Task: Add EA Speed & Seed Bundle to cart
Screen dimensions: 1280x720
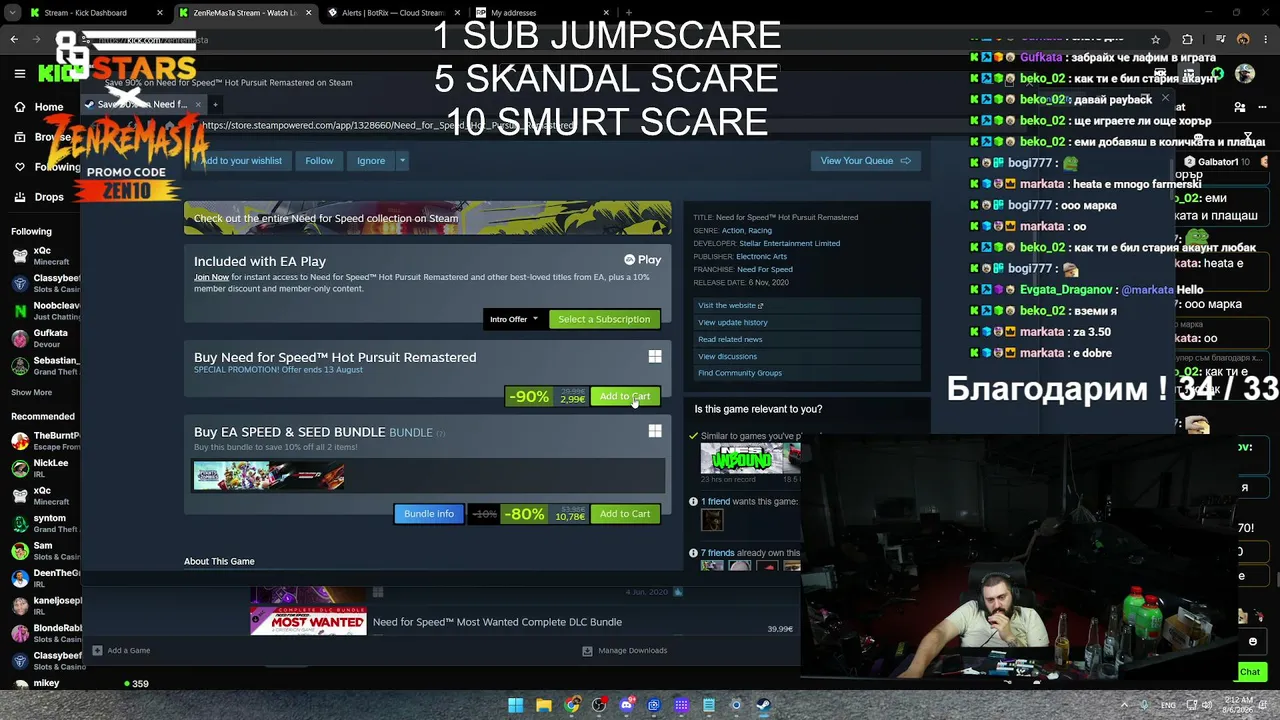Action: point(625,514)
